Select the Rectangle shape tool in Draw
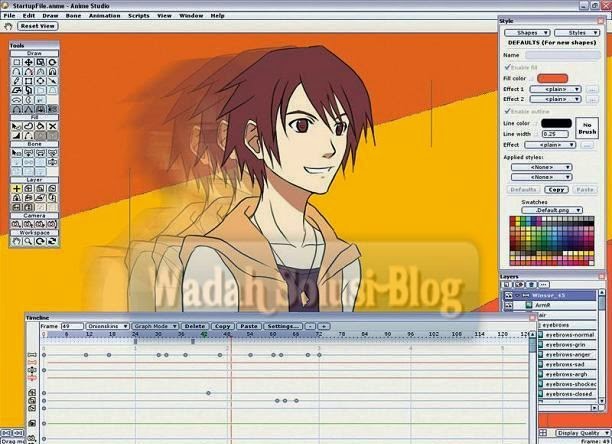The width and height of the screenshot is (612, 444). (28, 81)
